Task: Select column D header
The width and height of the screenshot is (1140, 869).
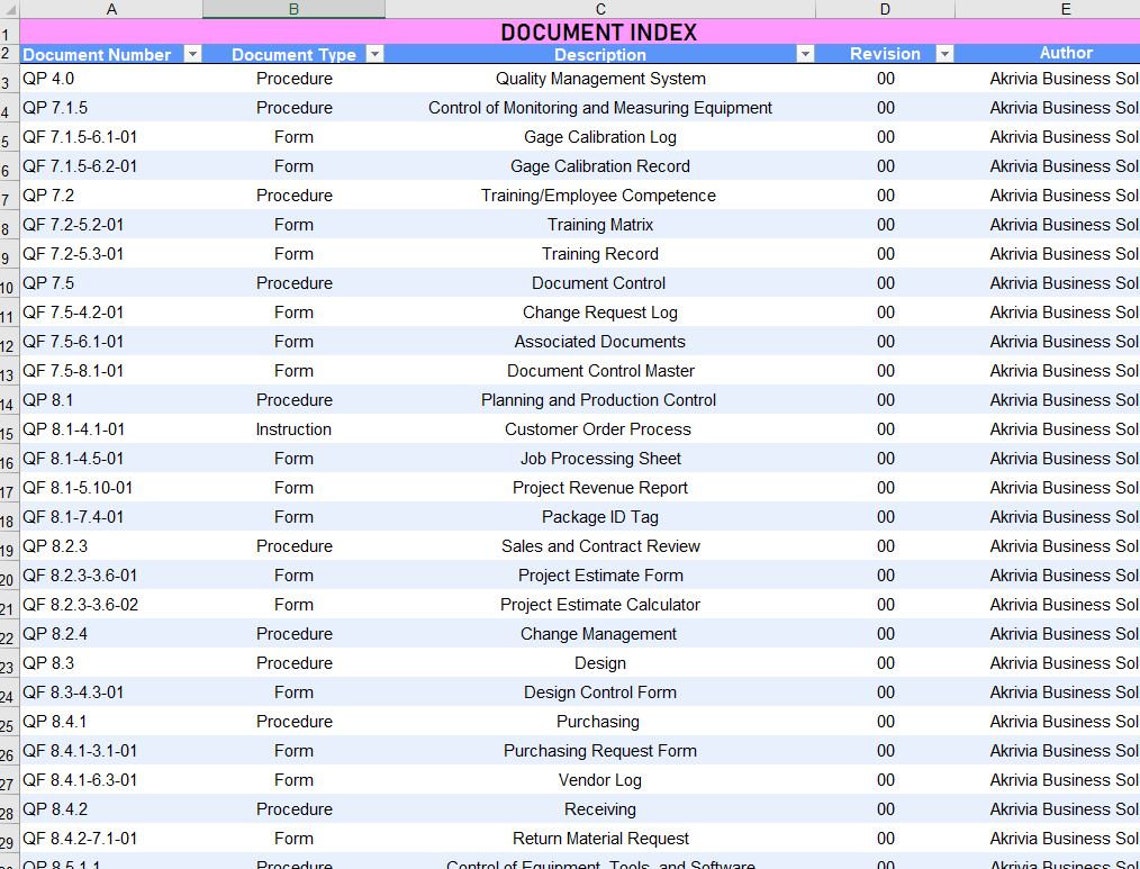Action: pos(885,10)
